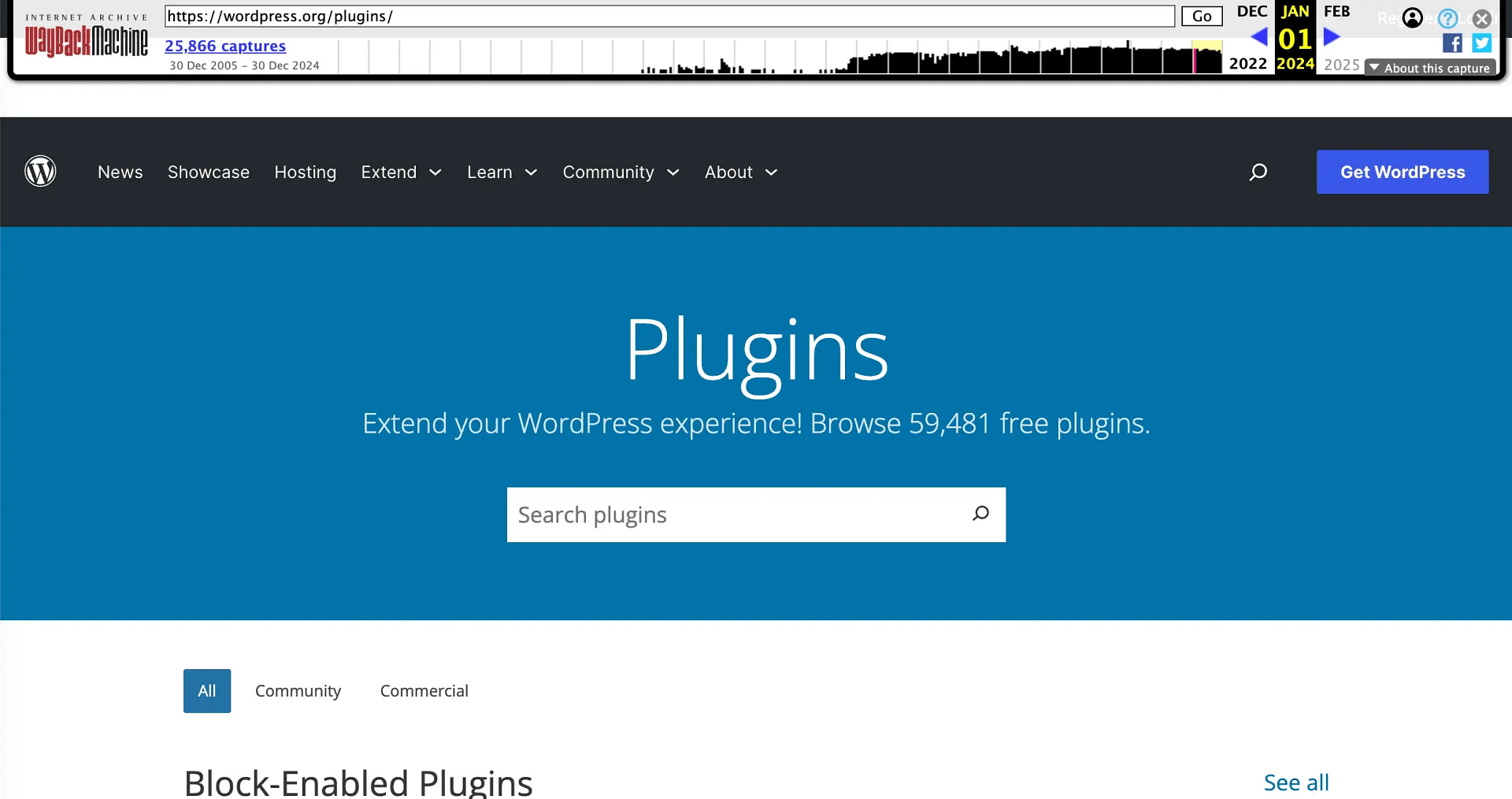This screenshot has width=1512, height=799.
Task: Open the header search magnifier icon
Action: (1258, 172)
